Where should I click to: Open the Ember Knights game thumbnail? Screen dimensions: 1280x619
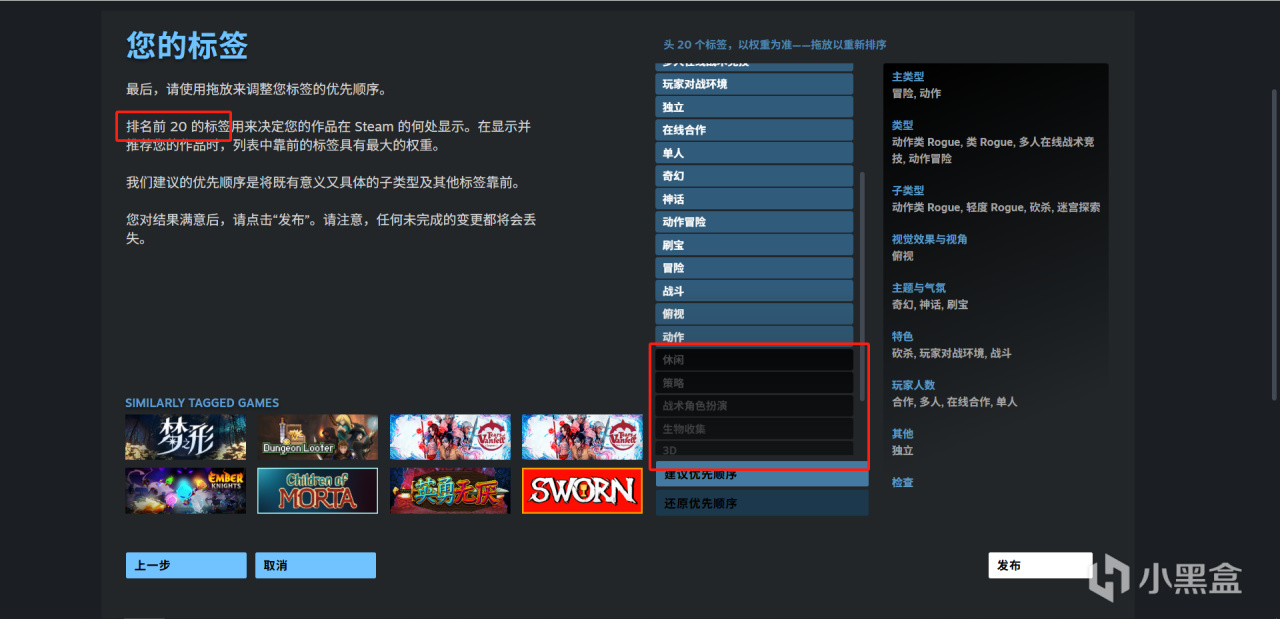pyautogui.click(x=186, y=491)
